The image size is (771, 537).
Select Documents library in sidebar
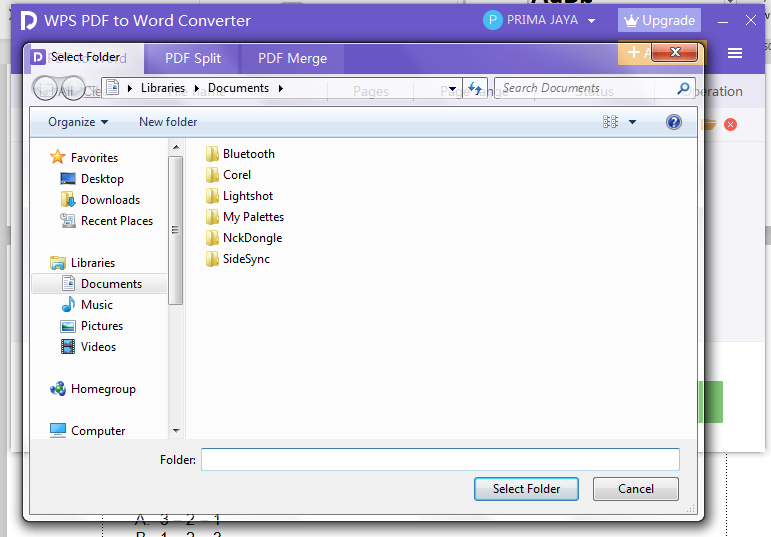pyautogui.click(x=99, y=284)
